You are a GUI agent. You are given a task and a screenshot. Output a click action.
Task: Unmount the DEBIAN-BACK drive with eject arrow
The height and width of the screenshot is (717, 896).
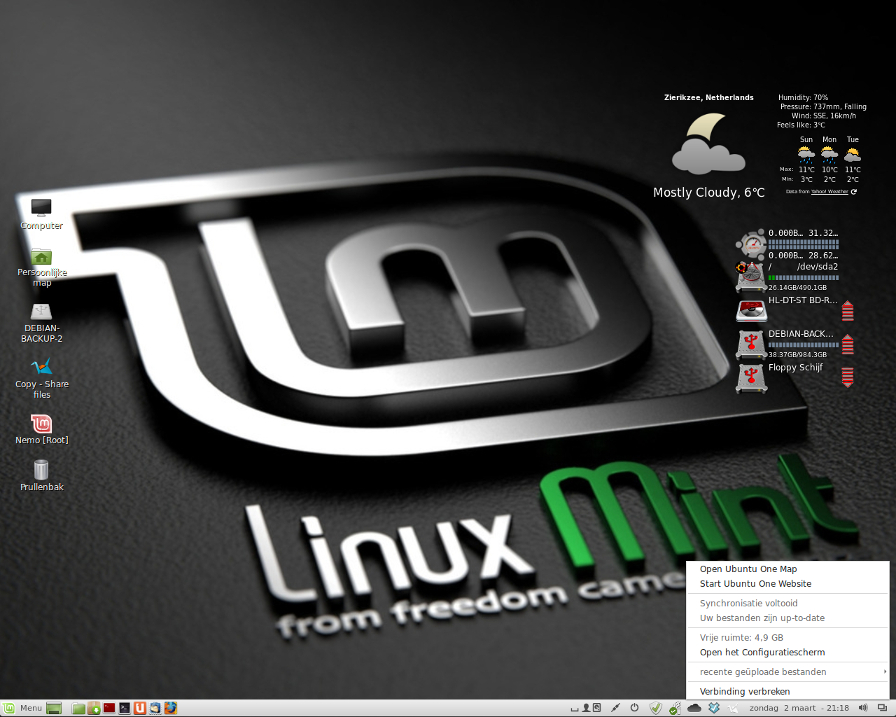(847, 345)
